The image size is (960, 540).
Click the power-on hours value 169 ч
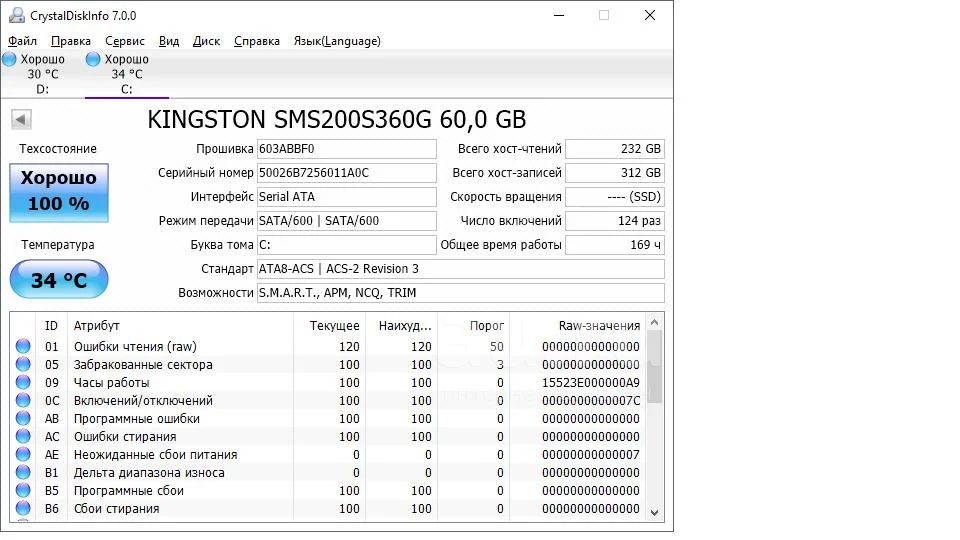click(615, 244)
